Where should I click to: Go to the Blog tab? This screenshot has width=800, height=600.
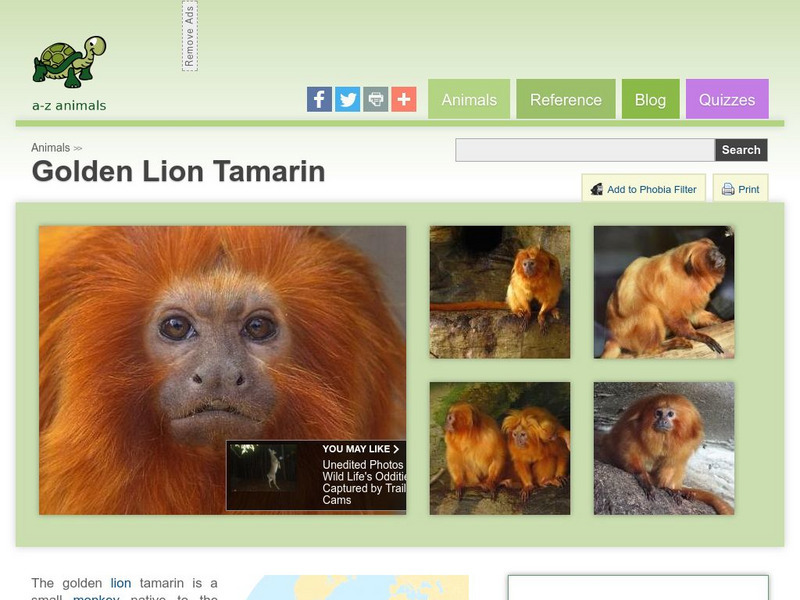651,99
